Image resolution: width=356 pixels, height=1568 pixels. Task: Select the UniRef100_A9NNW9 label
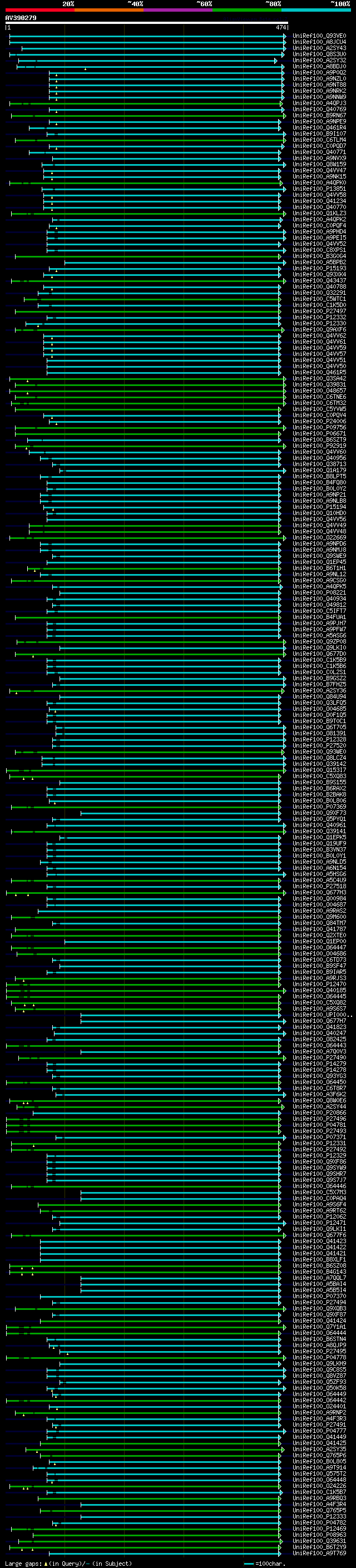319,97
